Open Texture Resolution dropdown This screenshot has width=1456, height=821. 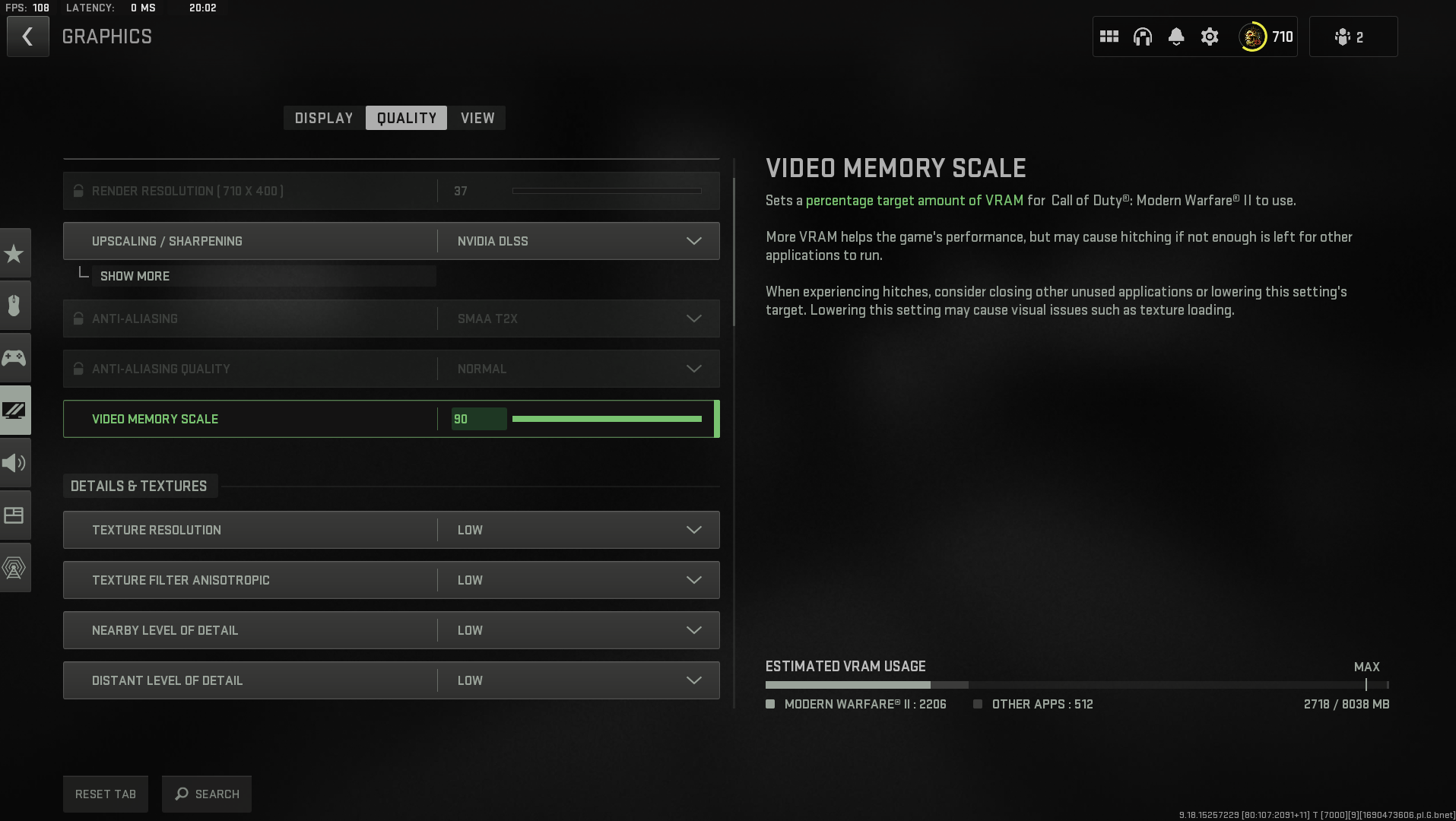tap(392, 530)
